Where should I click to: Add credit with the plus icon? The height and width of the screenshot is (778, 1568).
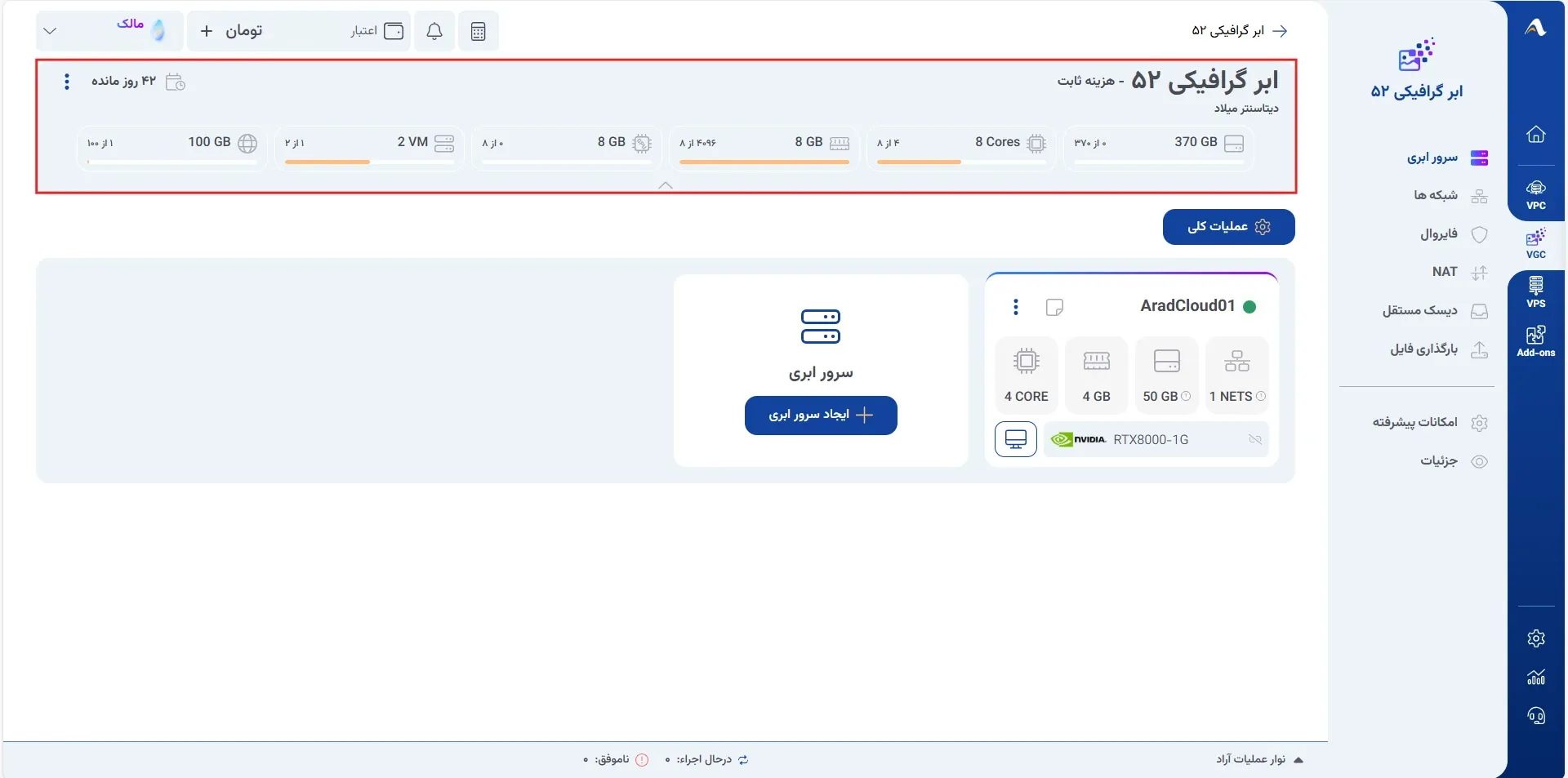pos(207,31)
